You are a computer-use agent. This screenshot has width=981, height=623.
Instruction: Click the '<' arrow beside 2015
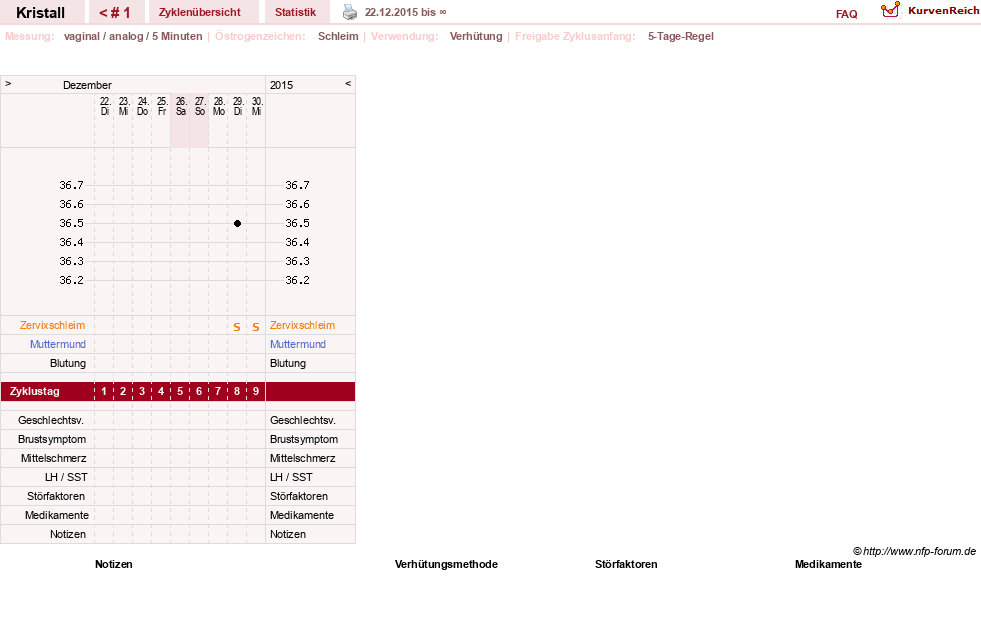tap(348, 83)
